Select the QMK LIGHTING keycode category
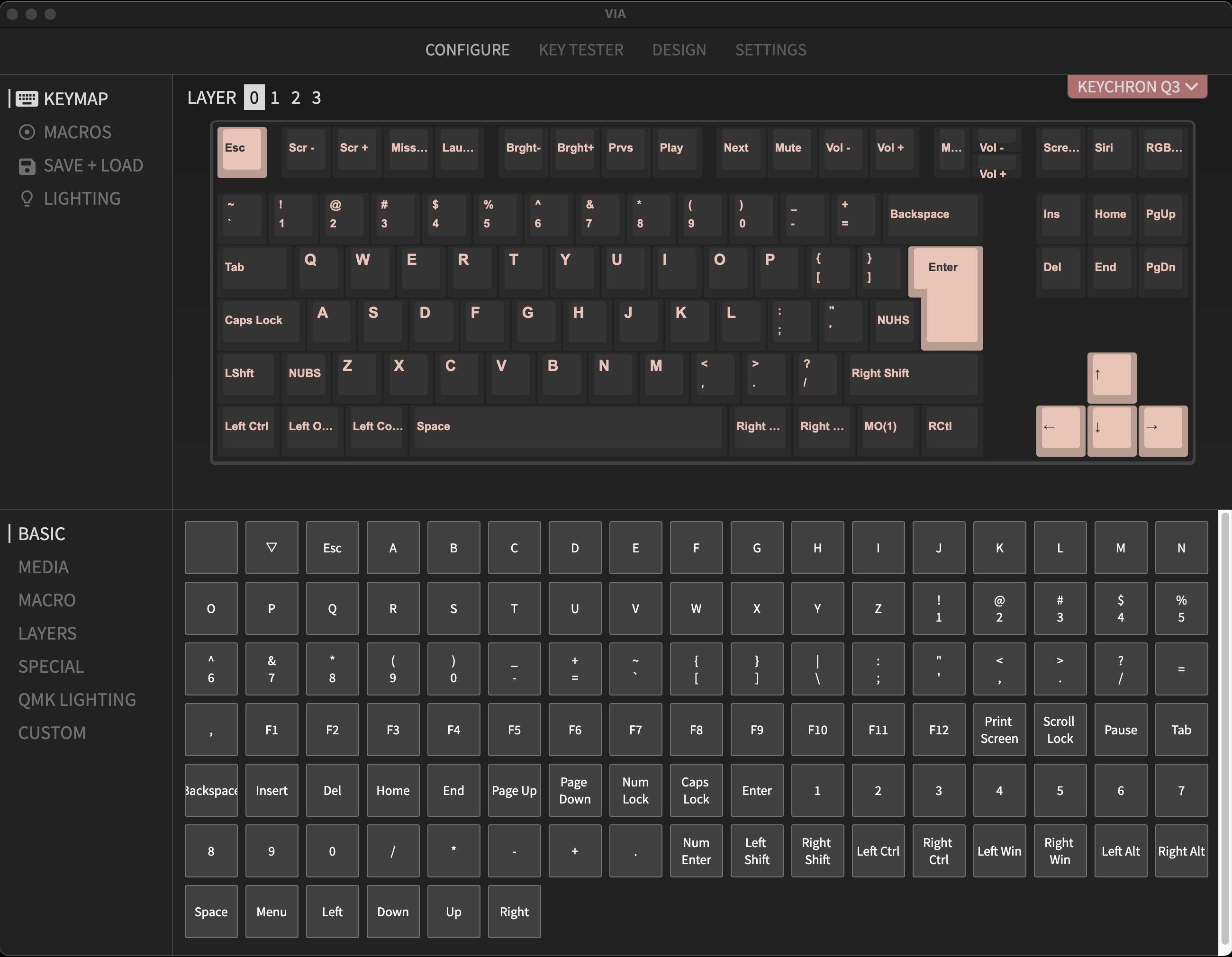 click(x=77, y=699)
